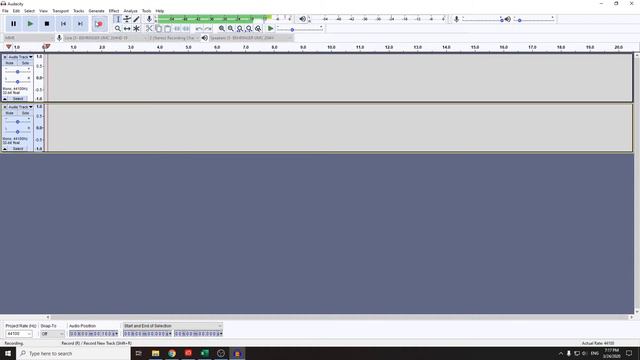Click the Zoom In icon

222,29
